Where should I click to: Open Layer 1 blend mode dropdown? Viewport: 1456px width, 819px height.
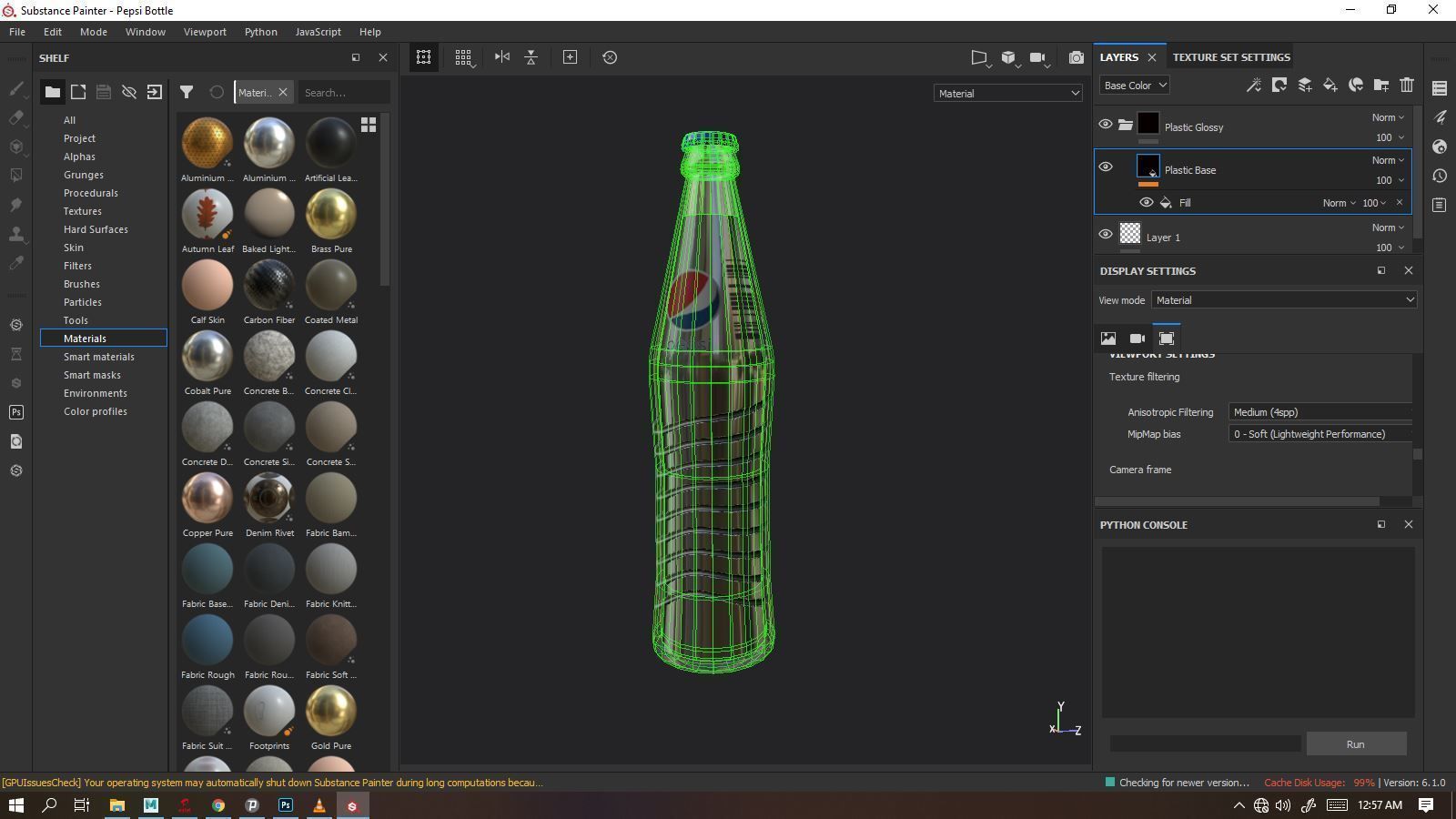pos(1388,227)
